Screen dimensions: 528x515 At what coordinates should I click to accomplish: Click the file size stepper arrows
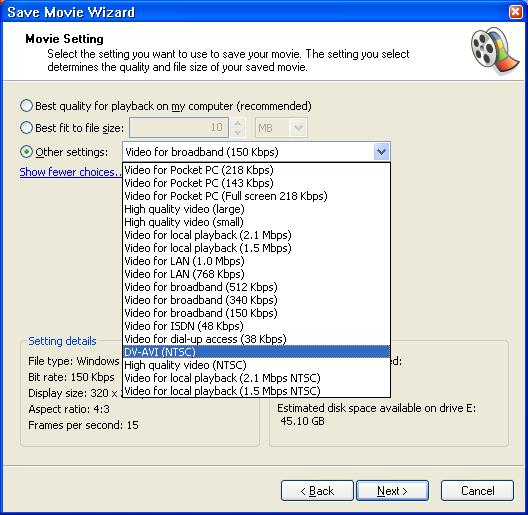[x=238, y=128]
